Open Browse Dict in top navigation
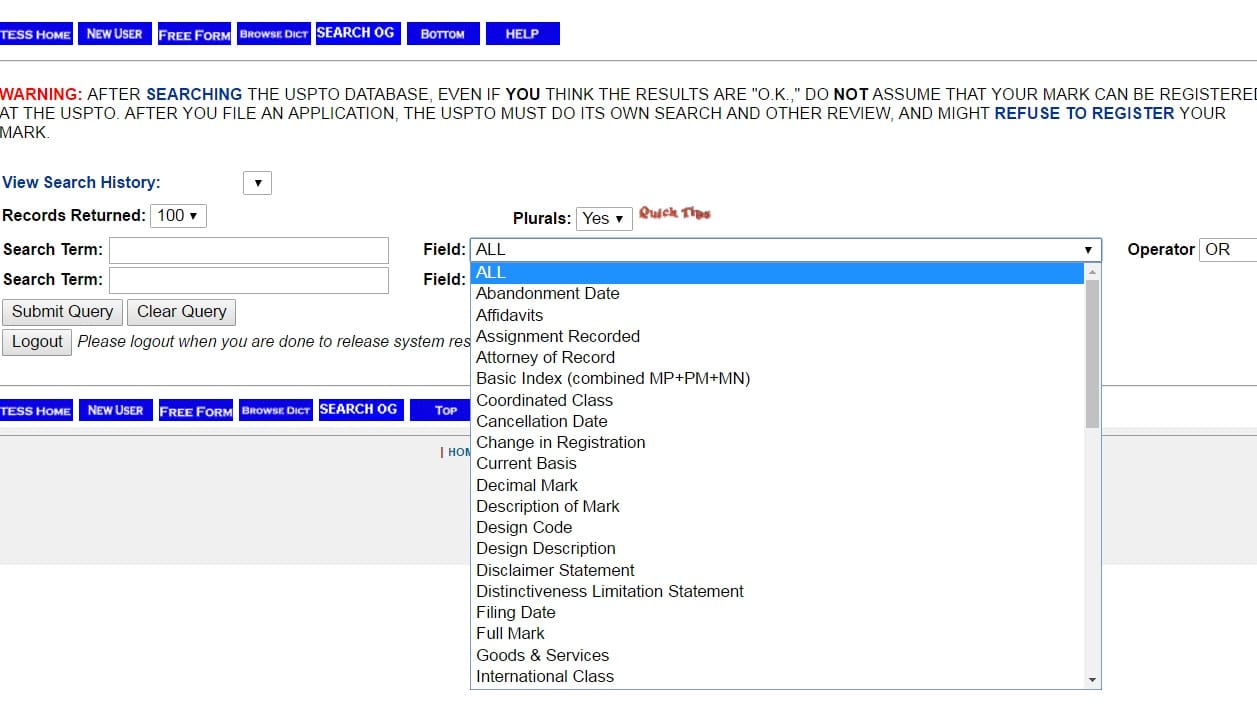This screenshot has width=1257, height=723. pos(273,34)
